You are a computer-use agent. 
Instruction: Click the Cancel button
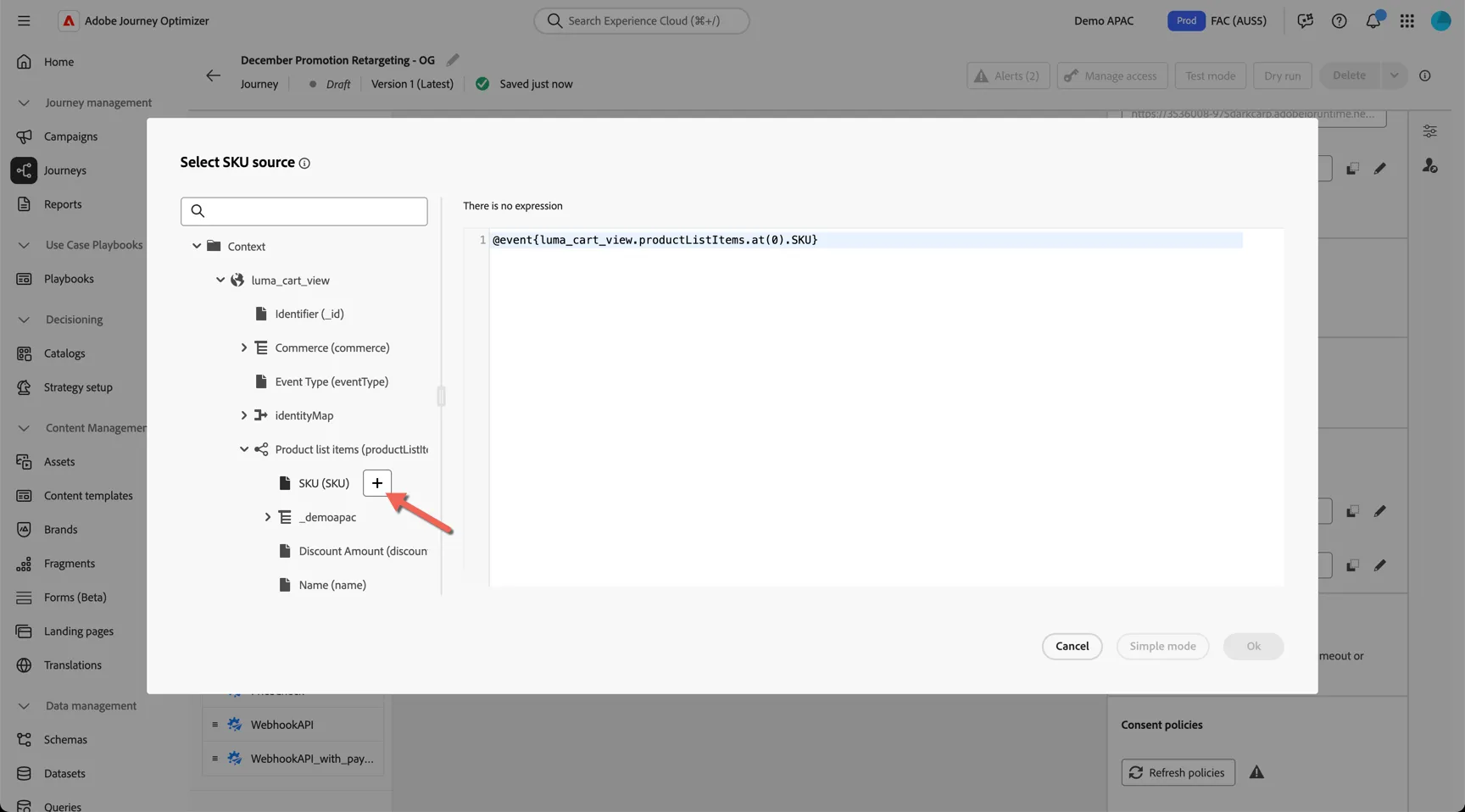[1072, 646]
